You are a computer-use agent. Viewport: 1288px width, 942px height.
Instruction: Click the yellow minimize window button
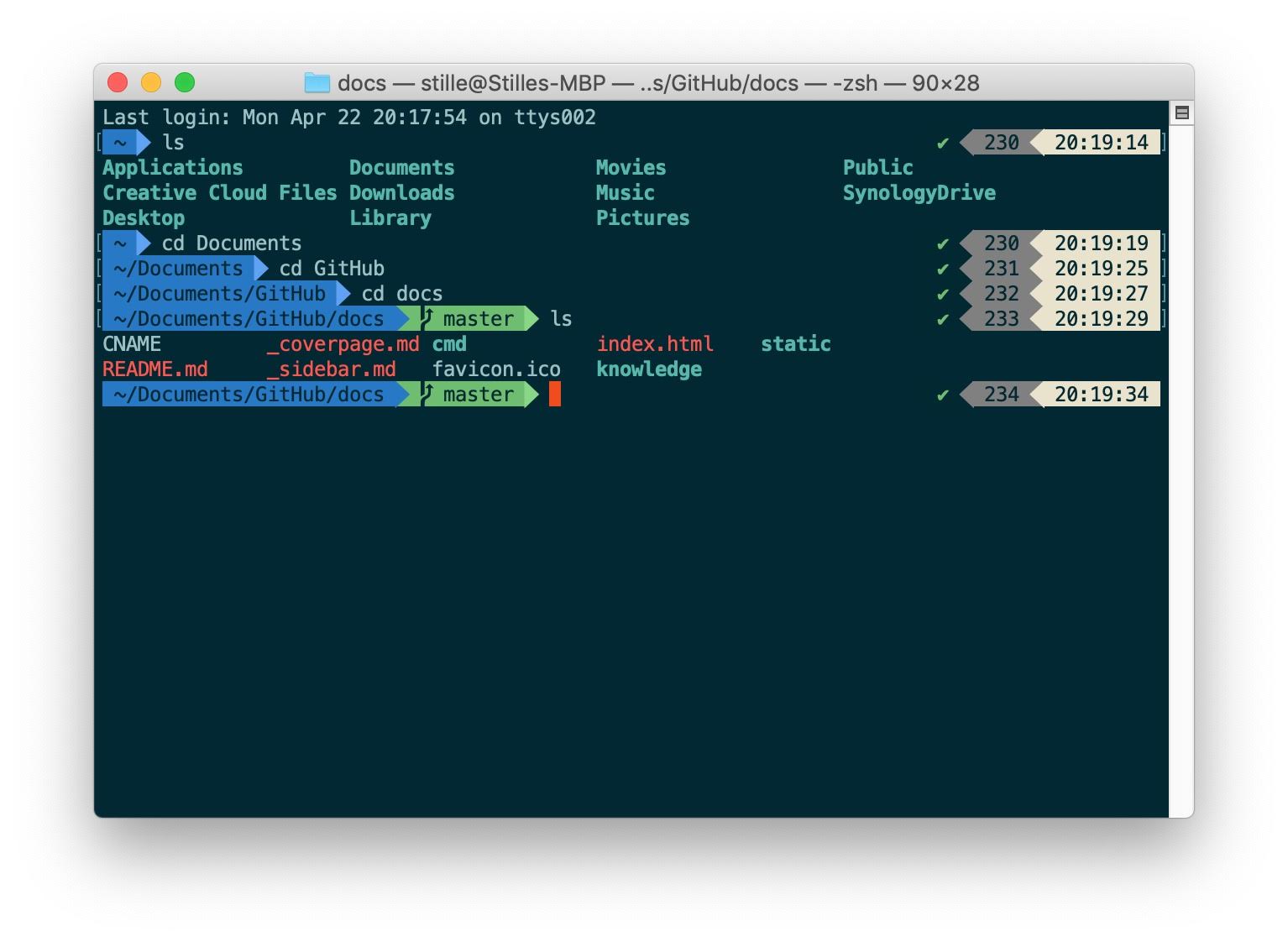151,82
